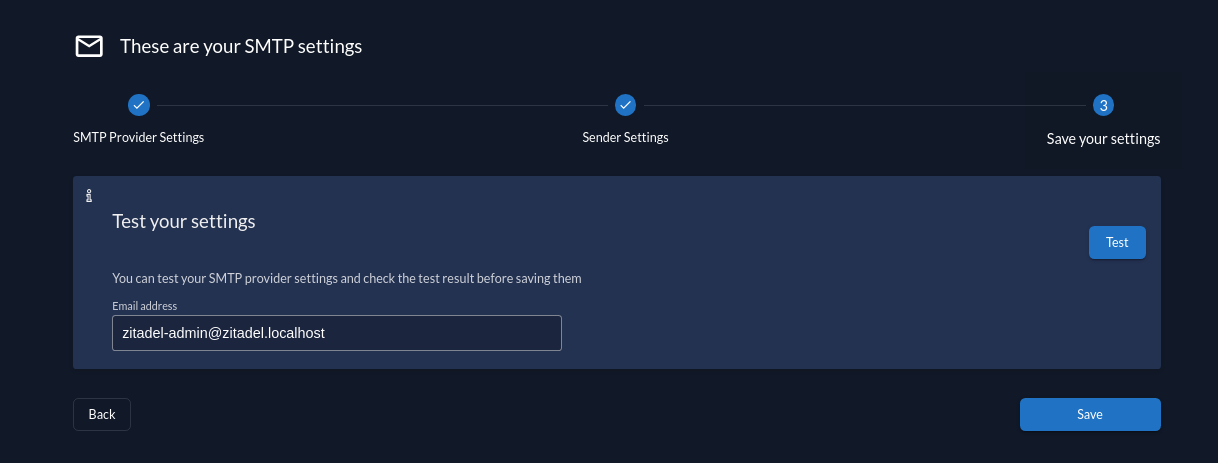Go to the SMTP Provider Settings step label

(x=139, y=137)
